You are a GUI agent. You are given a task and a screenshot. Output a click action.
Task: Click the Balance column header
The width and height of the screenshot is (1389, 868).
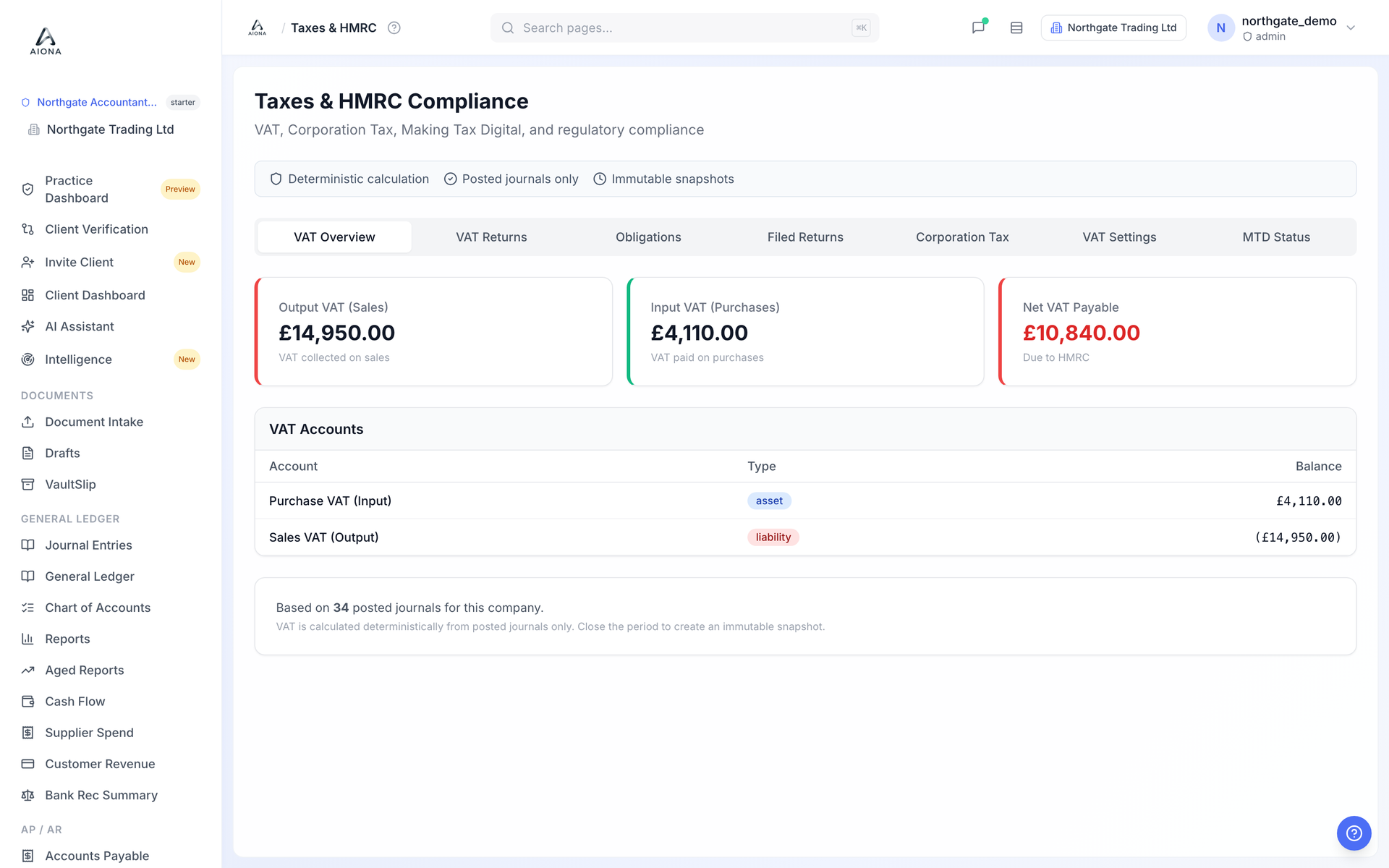pos(1318,467)
